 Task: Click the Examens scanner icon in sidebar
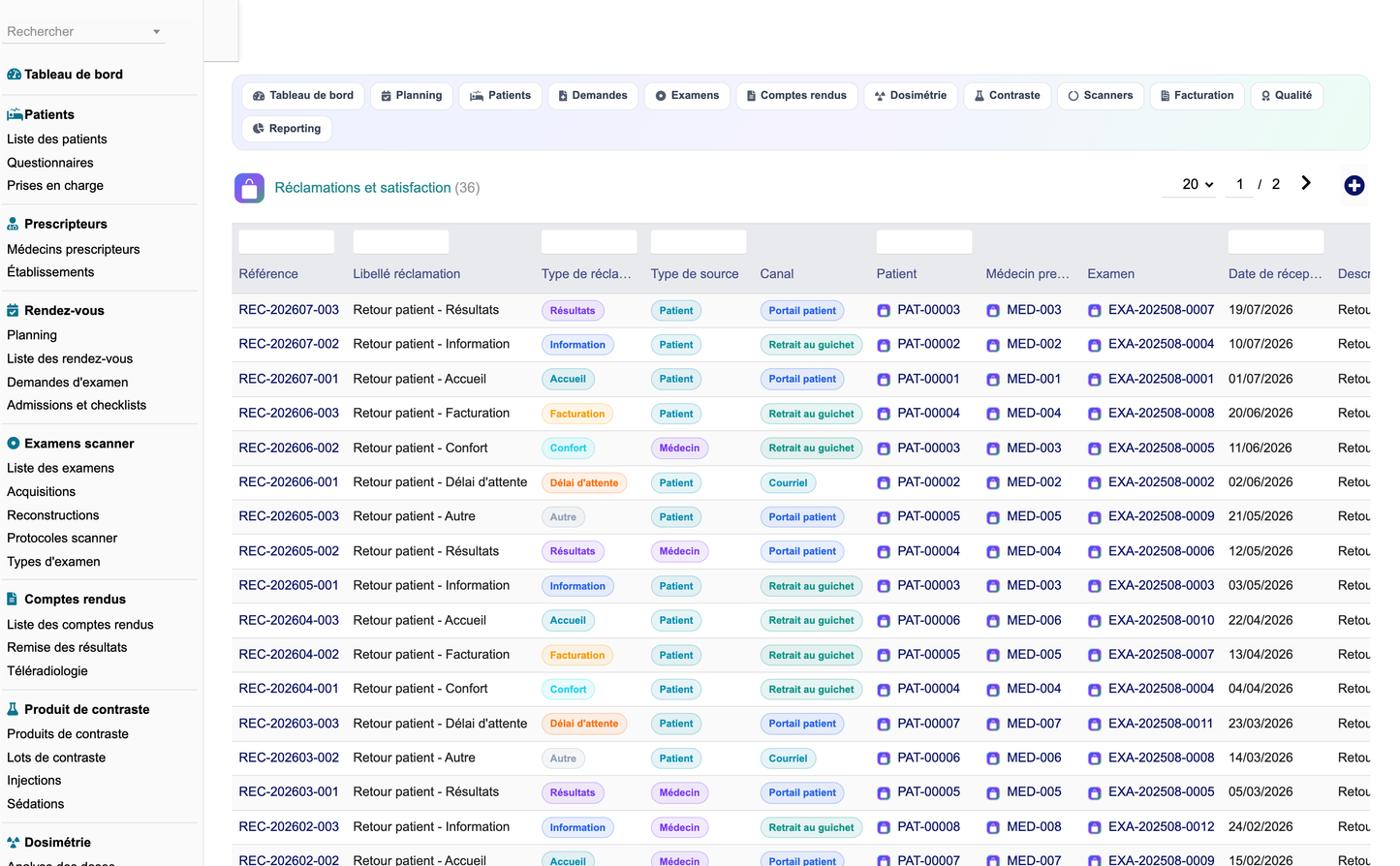pyautogui.click(x=14, y=444)
